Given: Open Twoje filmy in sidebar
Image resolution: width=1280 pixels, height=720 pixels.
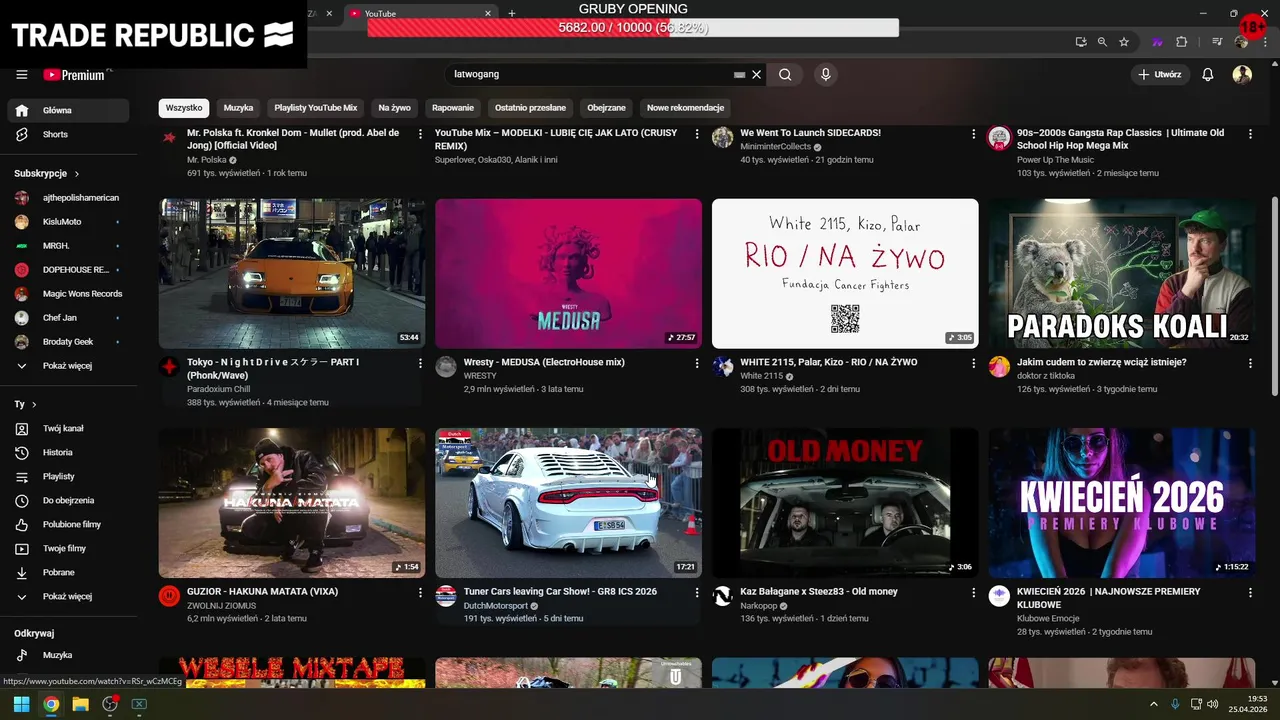Looking at the screenshot, I should pyautogui.click(x=68, y=548).
